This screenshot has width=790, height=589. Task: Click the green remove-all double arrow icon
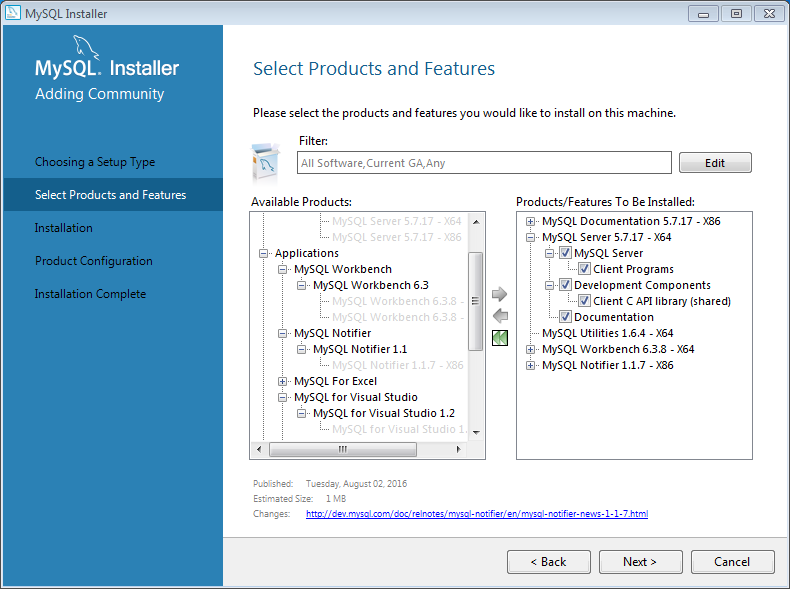tap(500, 338)
